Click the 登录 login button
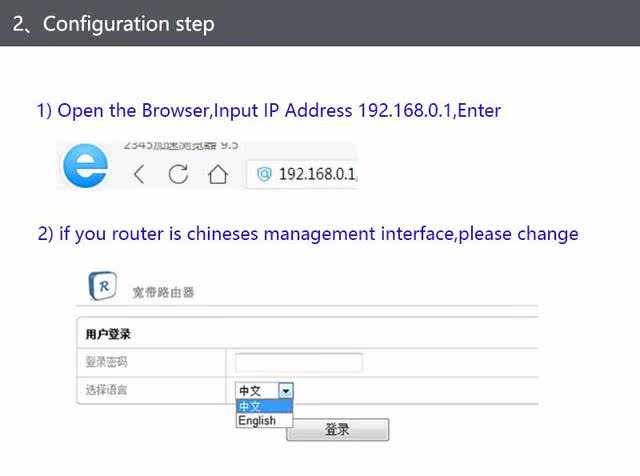 (338, 429)
